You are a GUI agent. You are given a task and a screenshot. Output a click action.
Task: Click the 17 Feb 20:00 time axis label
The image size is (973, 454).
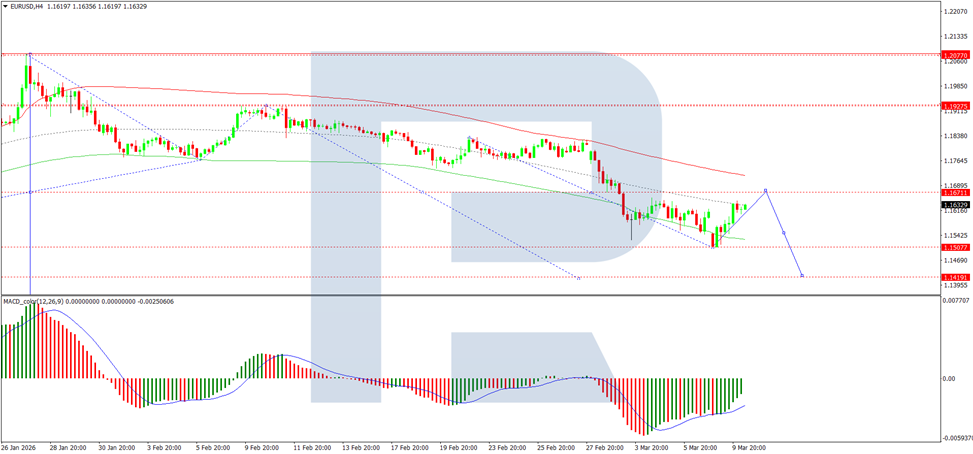(409, 447)
